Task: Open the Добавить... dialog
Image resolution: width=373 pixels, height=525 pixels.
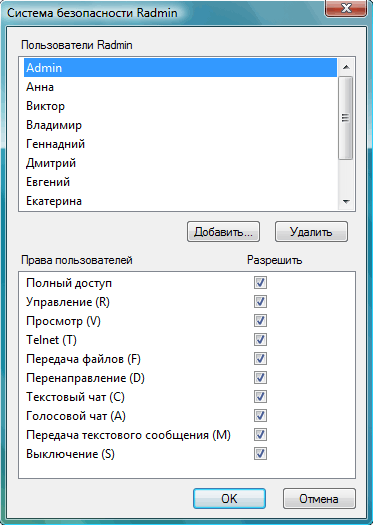Action: (x=223, y=232)
